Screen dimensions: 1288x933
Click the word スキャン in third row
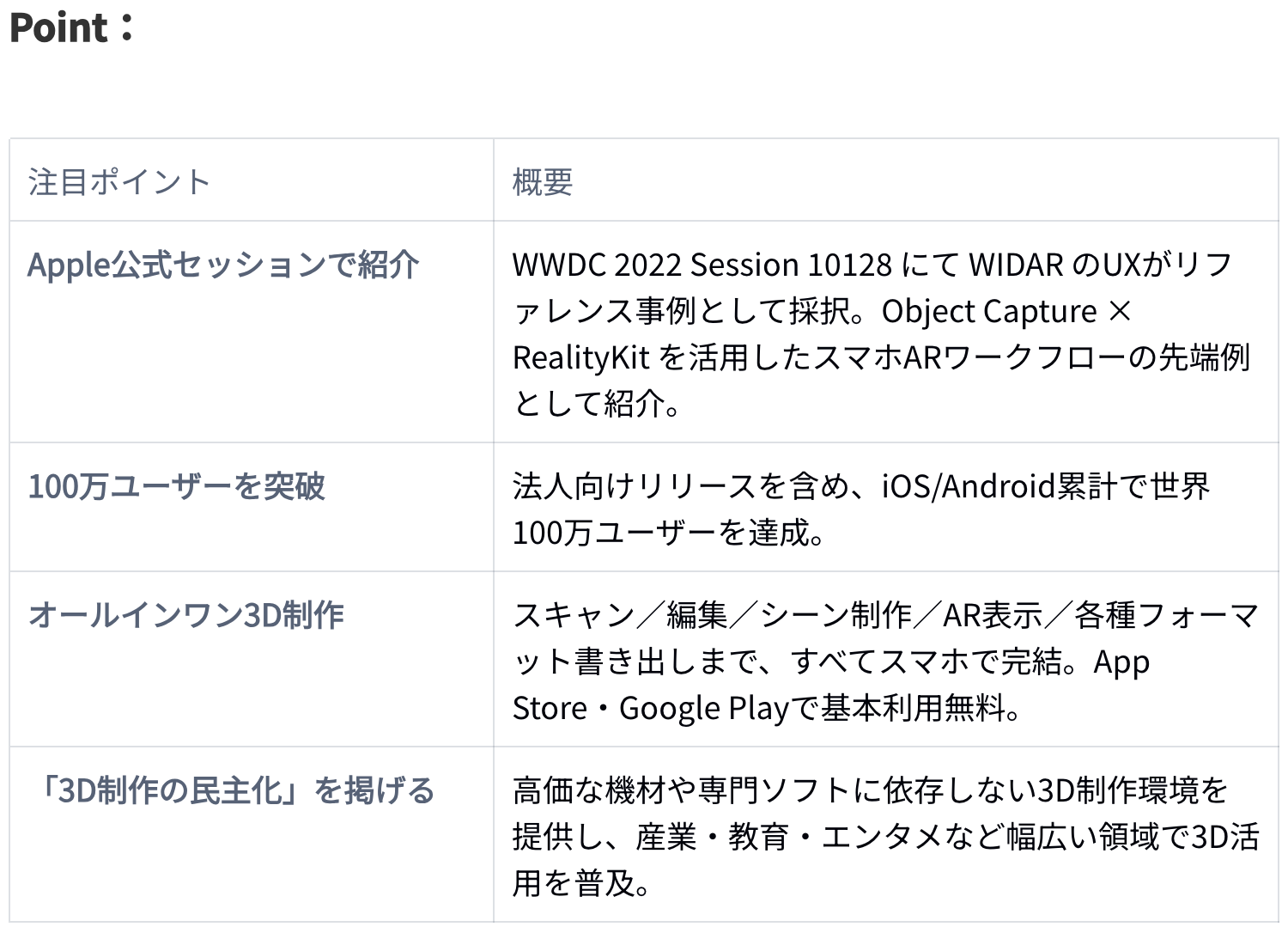[x=574, y=615]
